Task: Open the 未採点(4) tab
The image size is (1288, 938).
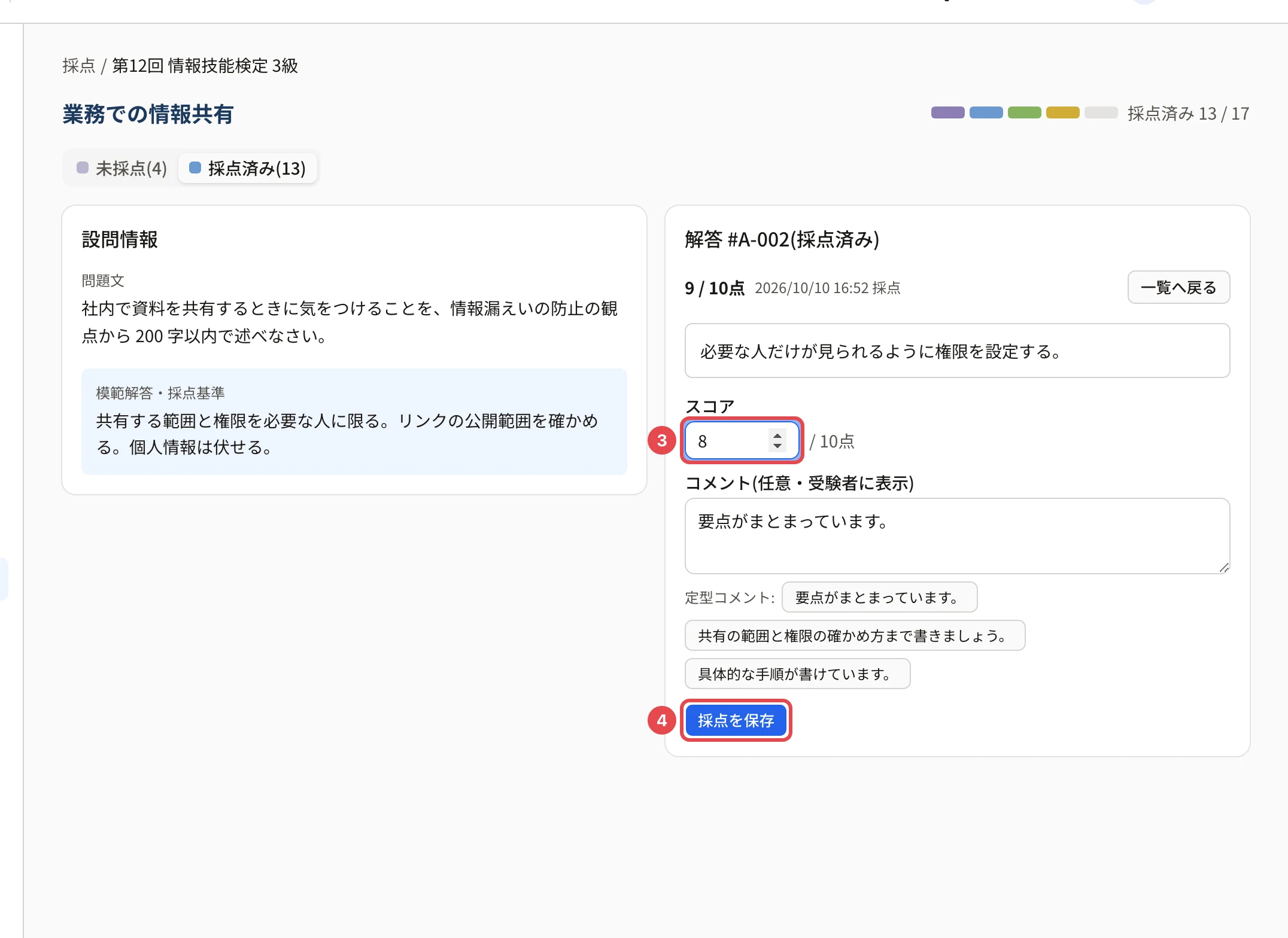Action: click(x=122, y=168)
